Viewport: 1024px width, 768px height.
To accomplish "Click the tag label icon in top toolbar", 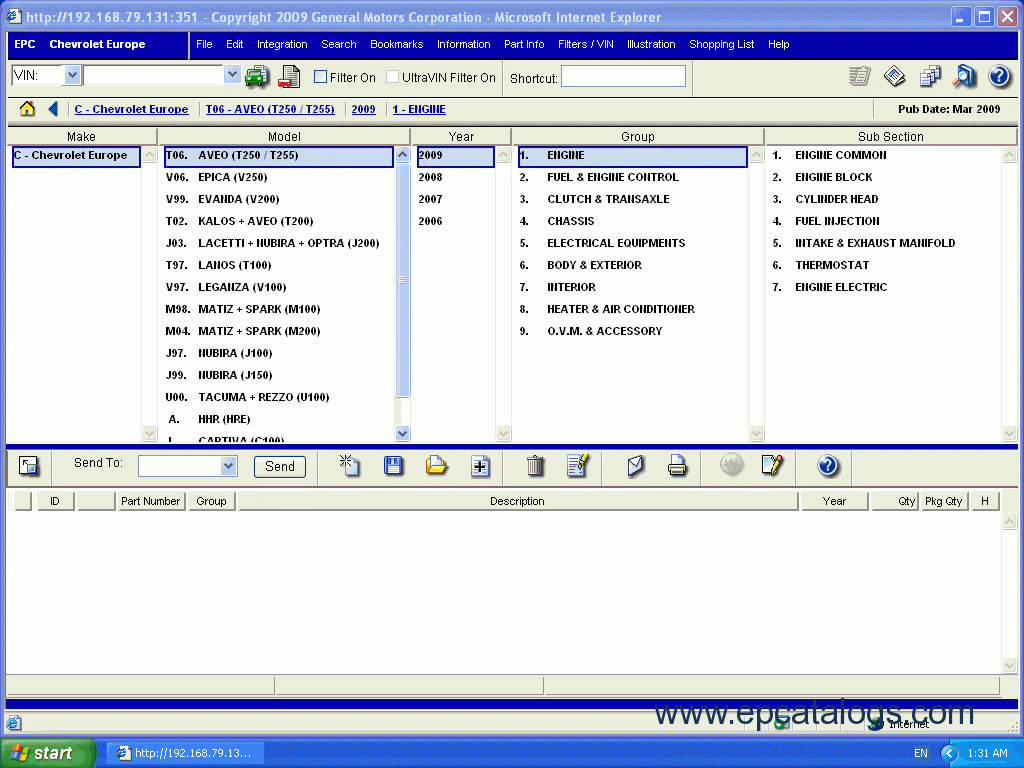I will (x=895, y=76).
